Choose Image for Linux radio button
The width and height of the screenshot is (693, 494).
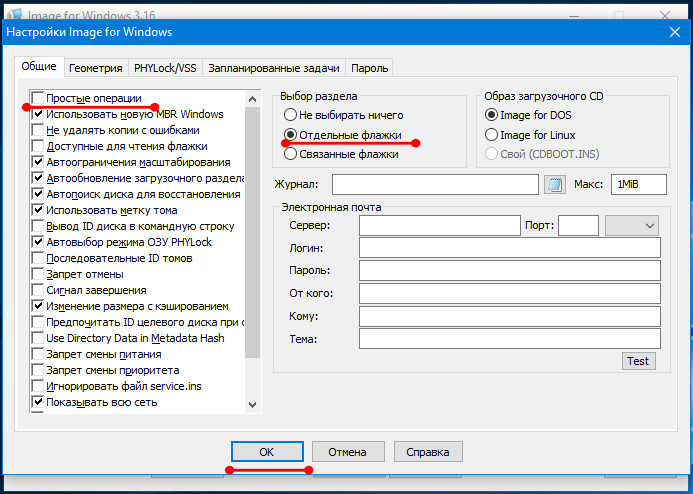pyautogui.click(x=491, y=135)
